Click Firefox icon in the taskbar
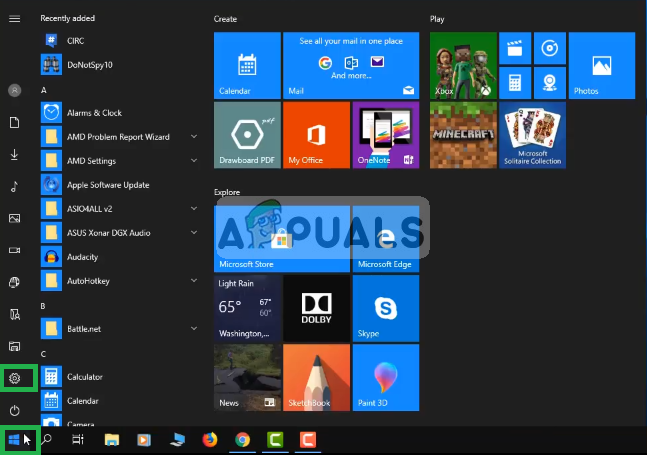 (x=209, y=439)
